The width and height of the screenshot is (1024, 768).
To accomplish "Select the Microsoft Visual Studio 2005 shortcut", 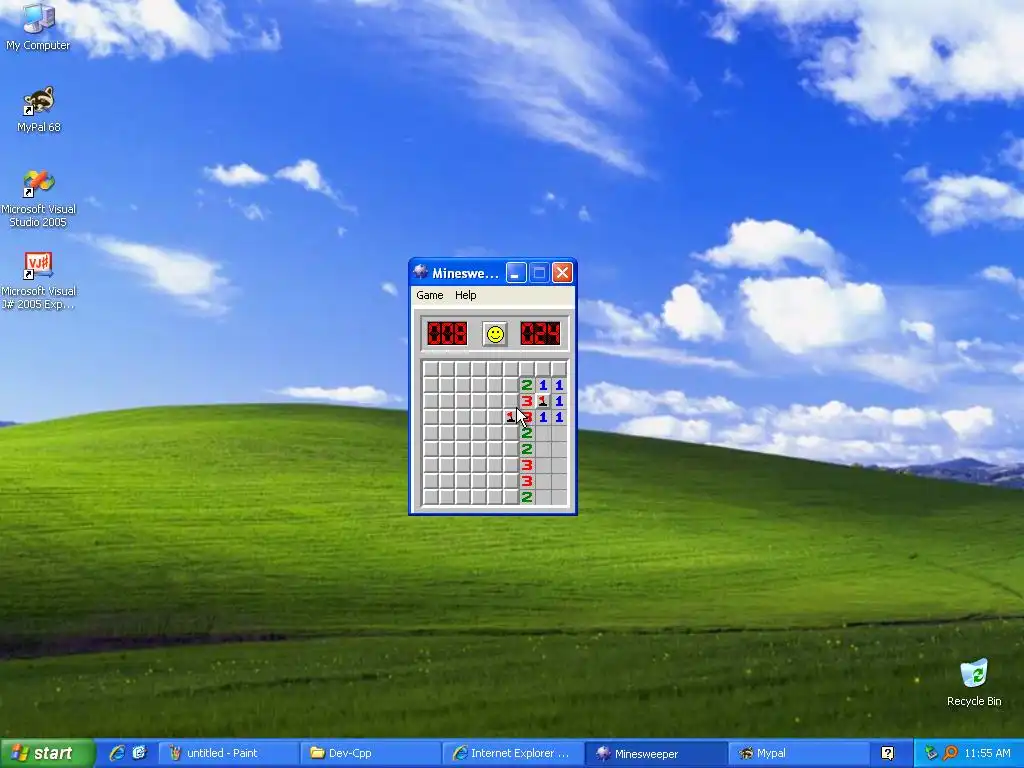I will [39, 199].
